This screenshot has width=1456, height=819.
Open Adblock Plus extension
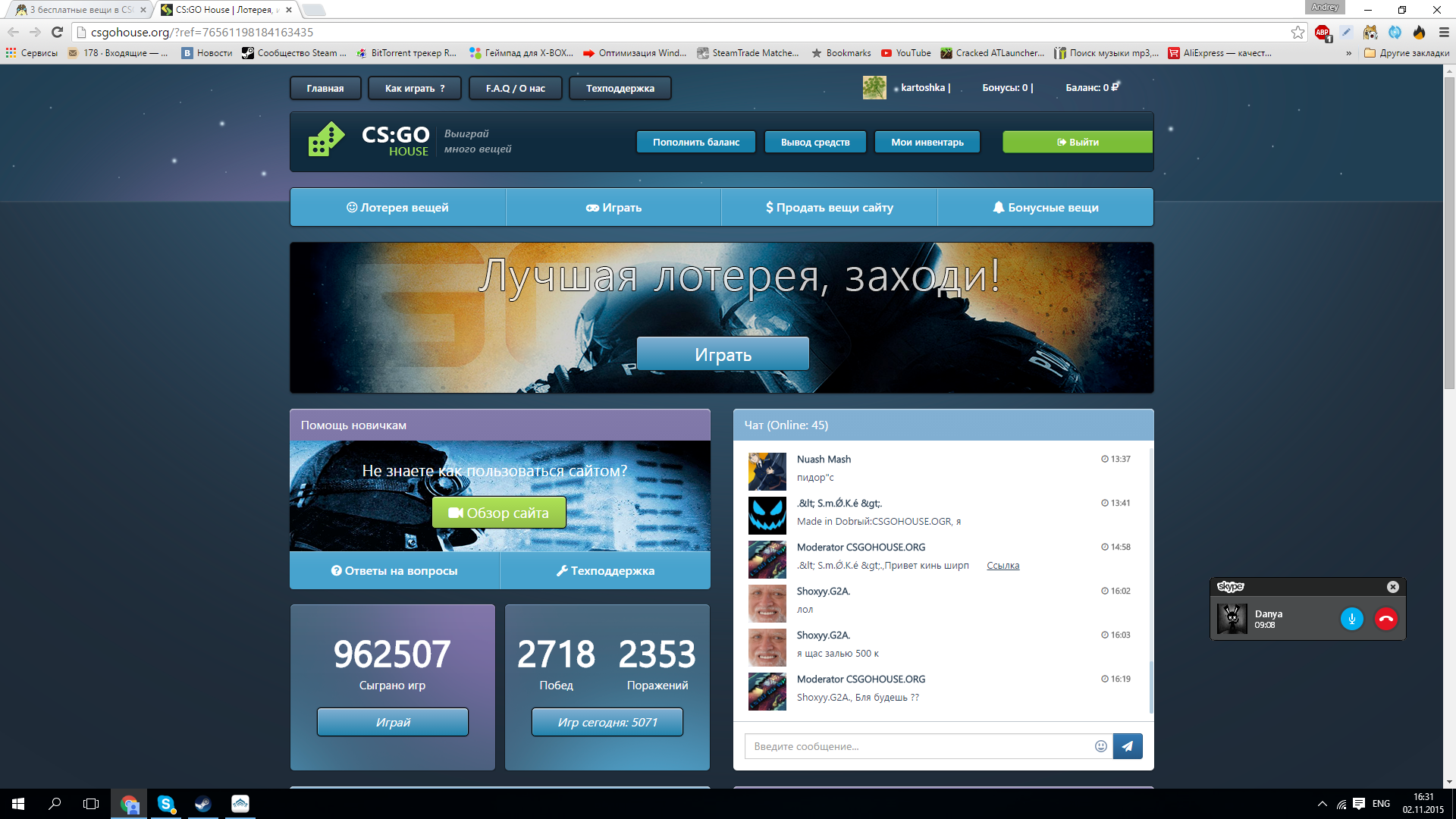coord(1323,33)
